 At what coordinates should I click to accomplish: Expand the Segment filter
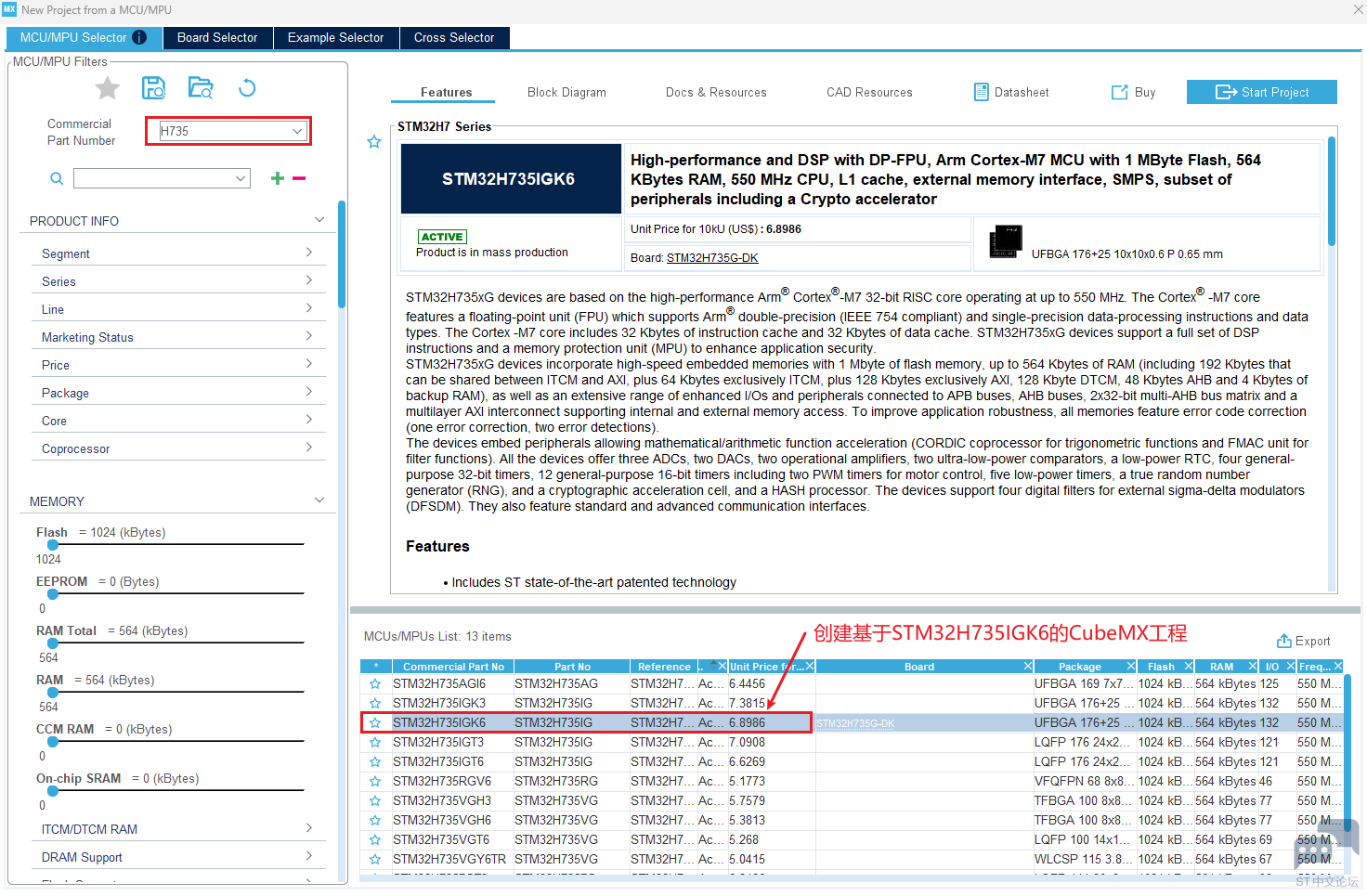(309, 253)
